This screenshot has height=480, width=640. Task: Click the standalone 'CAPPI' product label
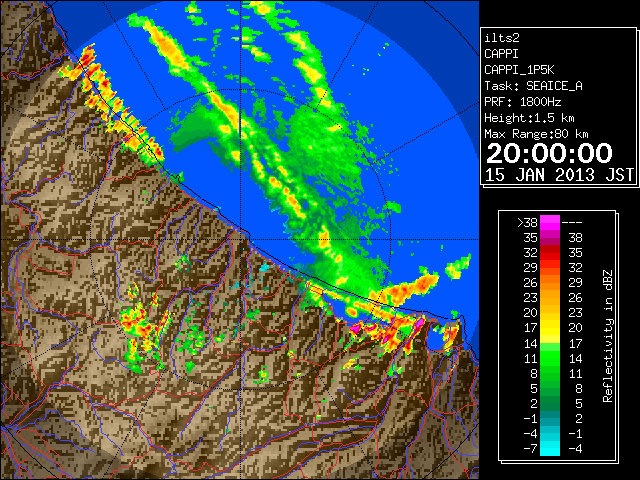click(501, 54)
